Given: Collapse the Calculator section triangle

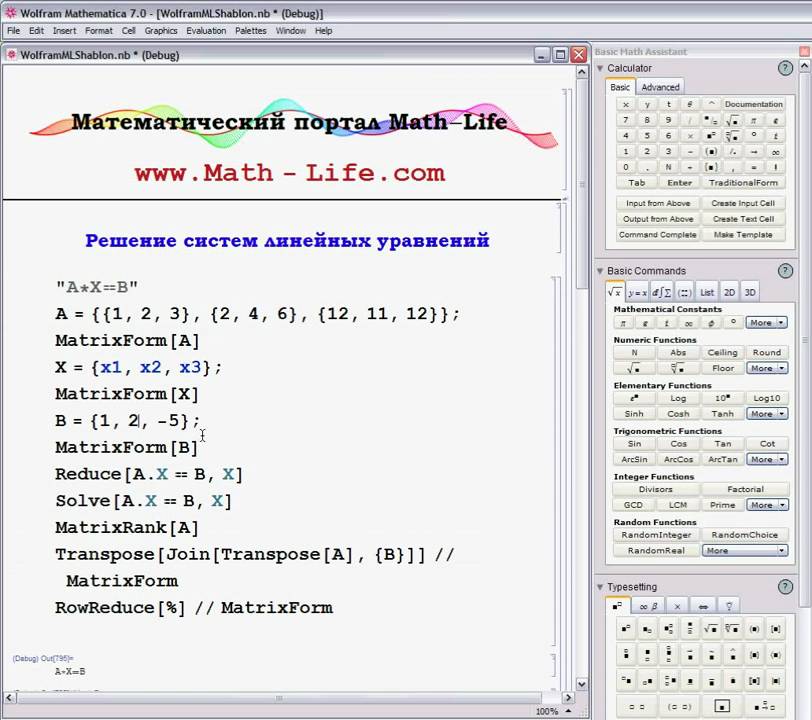Looking at the screenshot, I should 600,68.
